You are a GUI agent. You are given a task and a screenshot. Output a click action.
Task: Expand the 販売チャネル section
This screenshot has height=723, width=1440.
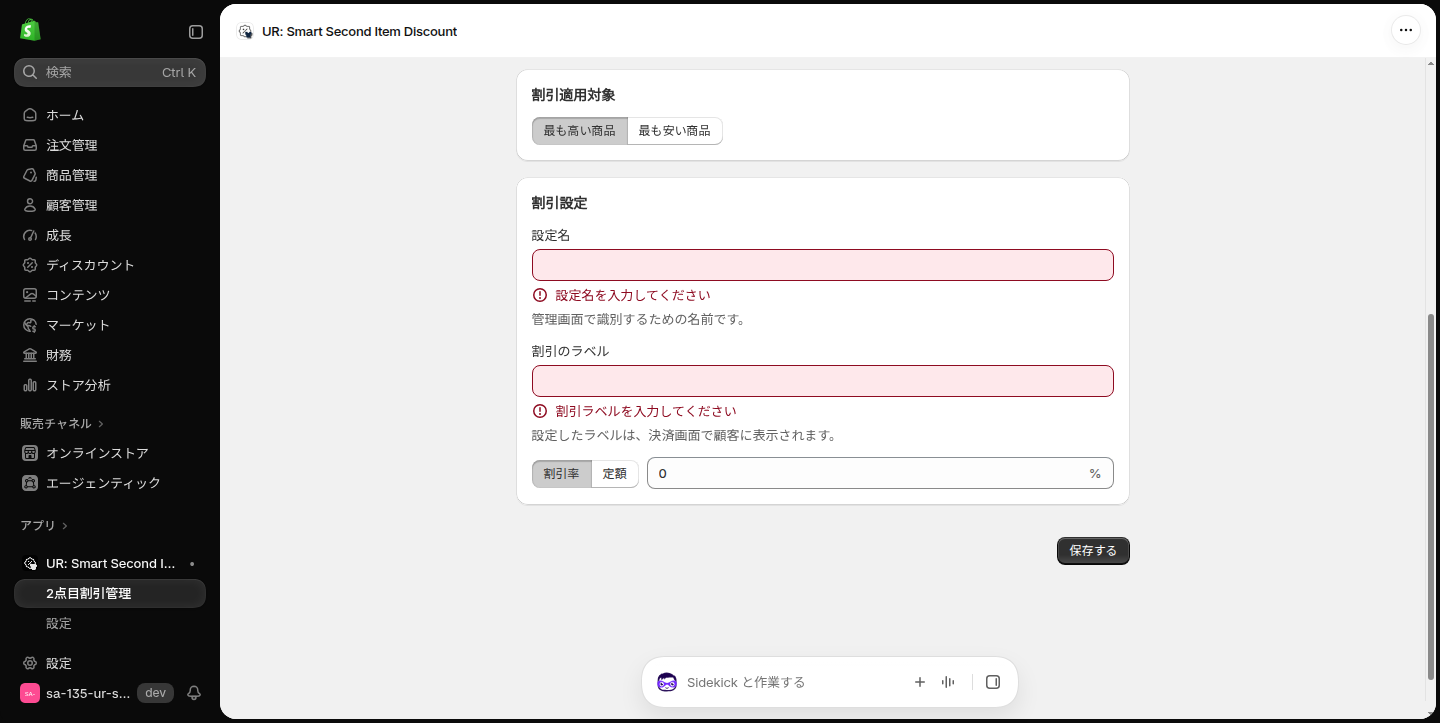pyautogui.click(x=62, y=423)
